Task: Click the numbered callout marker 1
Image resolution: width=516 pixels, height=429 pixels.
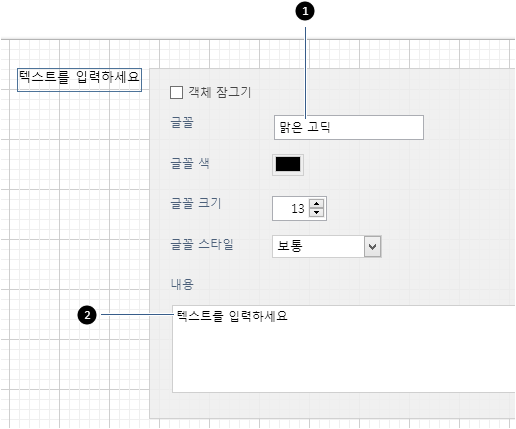Action: [x=305, y=11]
